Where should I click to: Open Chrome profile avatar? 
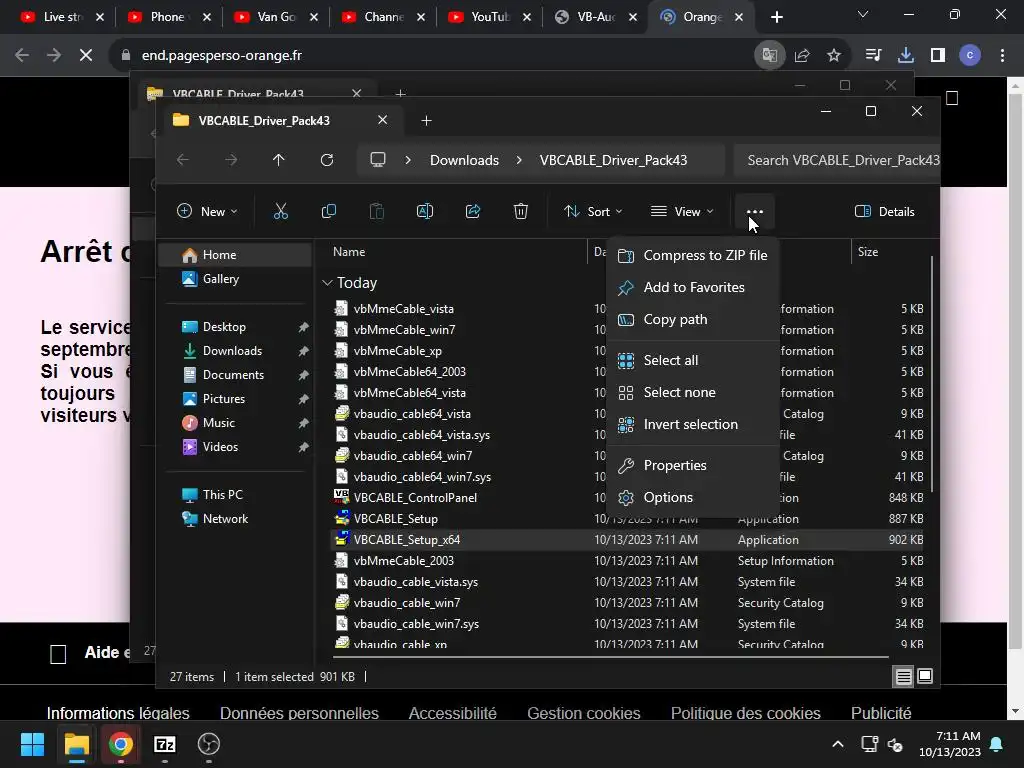[970, 56]
